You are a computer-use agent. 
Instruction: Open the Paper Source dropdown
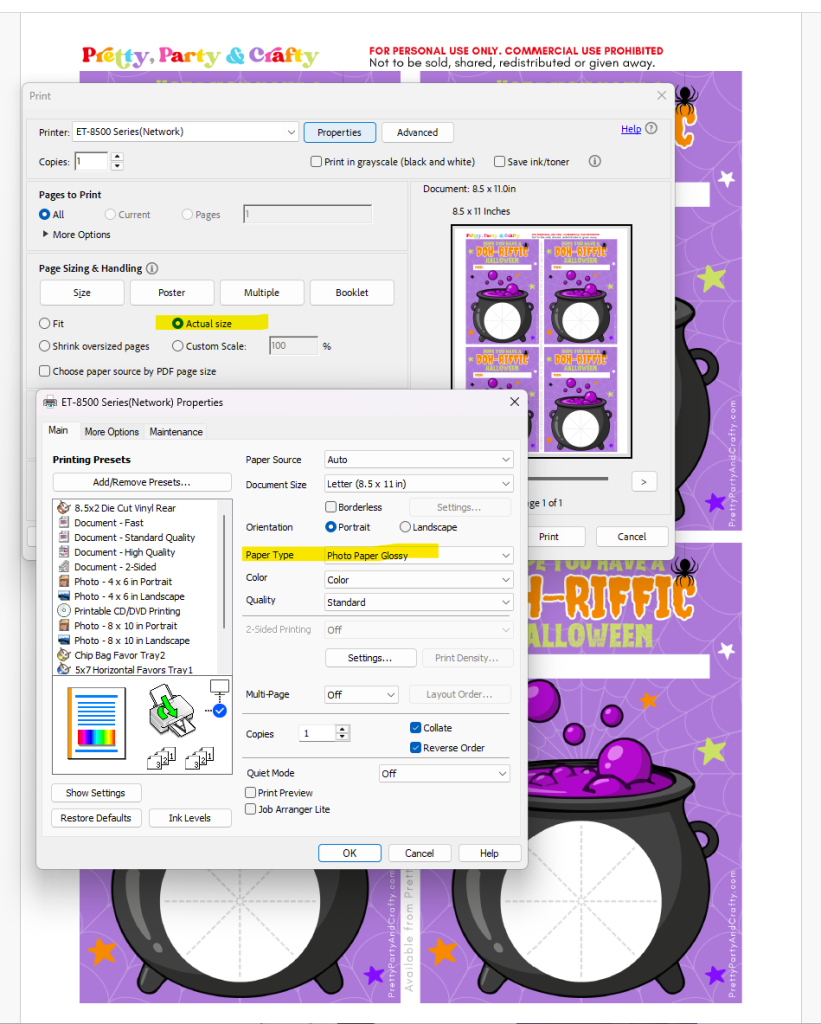(419, 460)
